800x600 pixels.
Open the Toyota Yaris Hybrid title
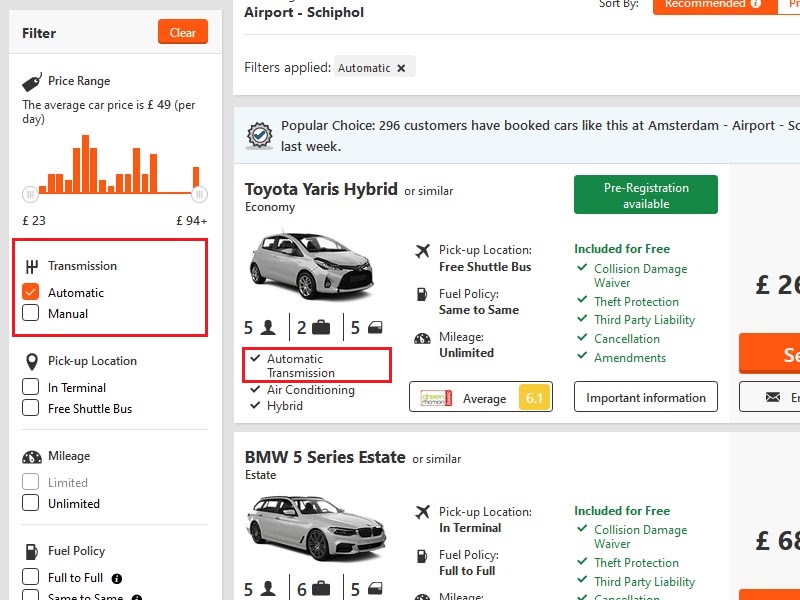321,189
